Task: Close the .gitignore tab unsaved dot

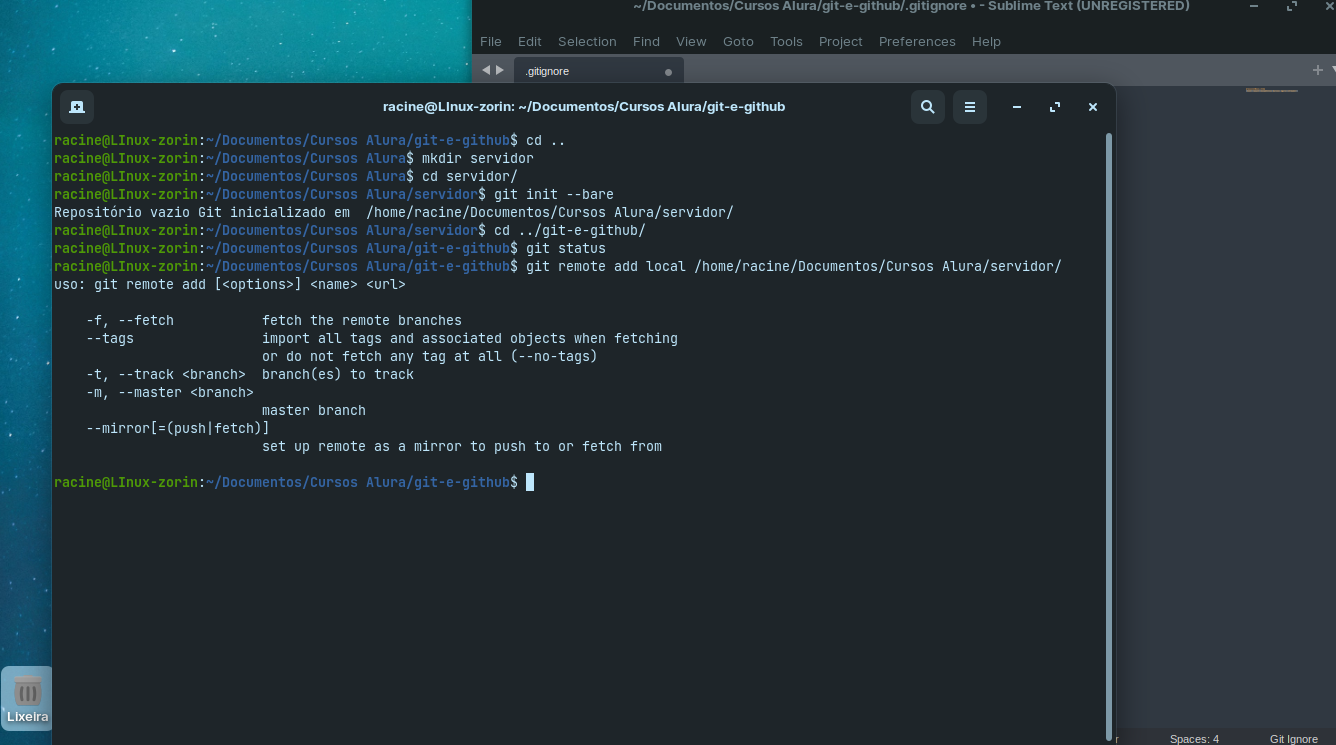Action: click(669, 72)
